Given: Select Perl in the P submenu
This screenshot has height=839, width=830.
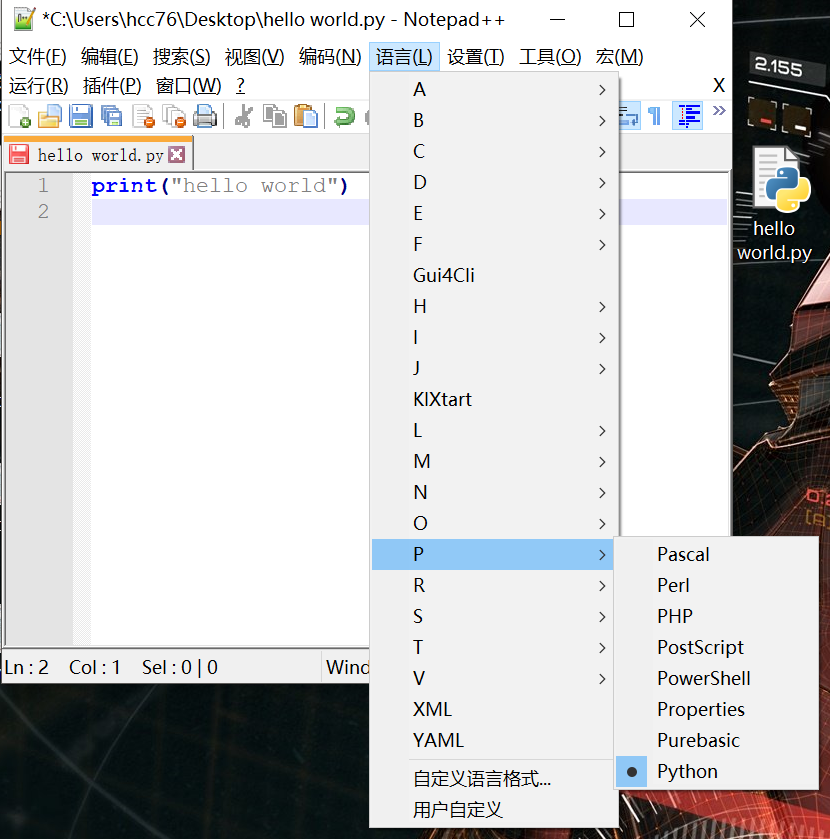Looking at the screenshot, I should pyautogui.click(x=717, y=585).
